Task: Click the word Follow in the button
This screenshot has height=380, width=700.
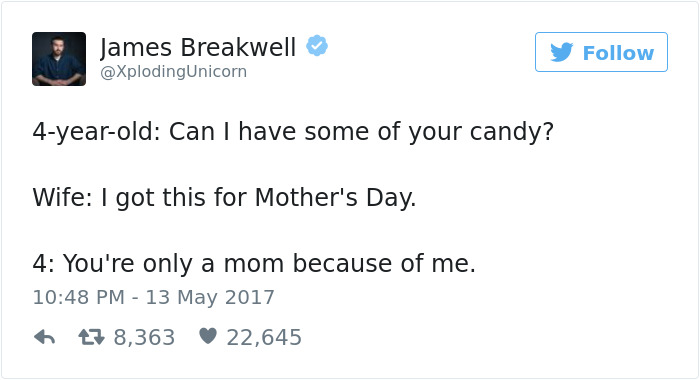Action: coord(618,53)
